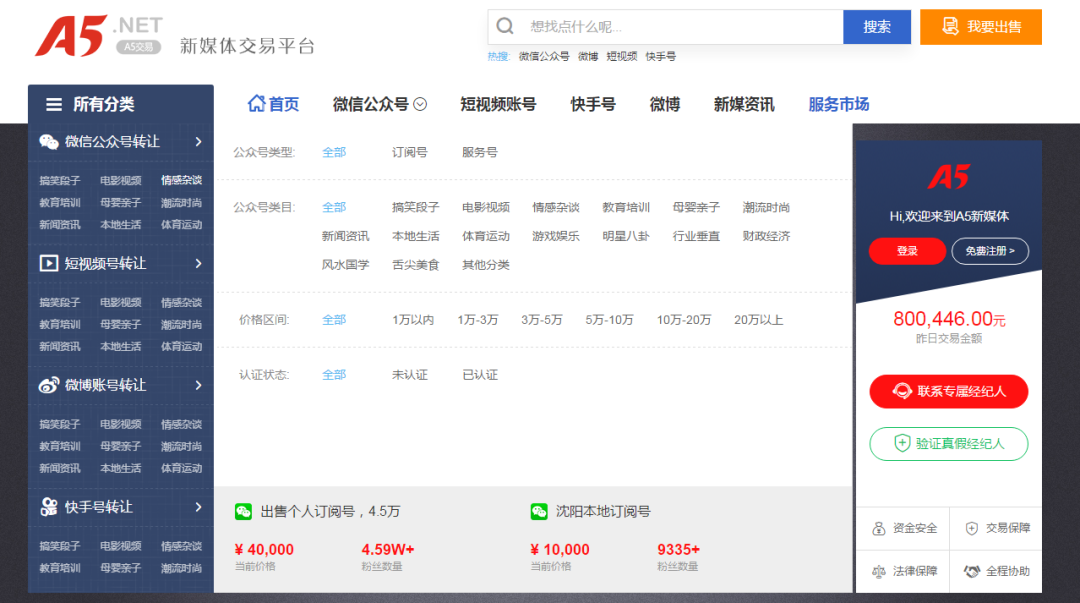The height and width of the screenshot is (603, 1080).
Task: Click the red 登录 button
Action: click(x=907, y=251)
